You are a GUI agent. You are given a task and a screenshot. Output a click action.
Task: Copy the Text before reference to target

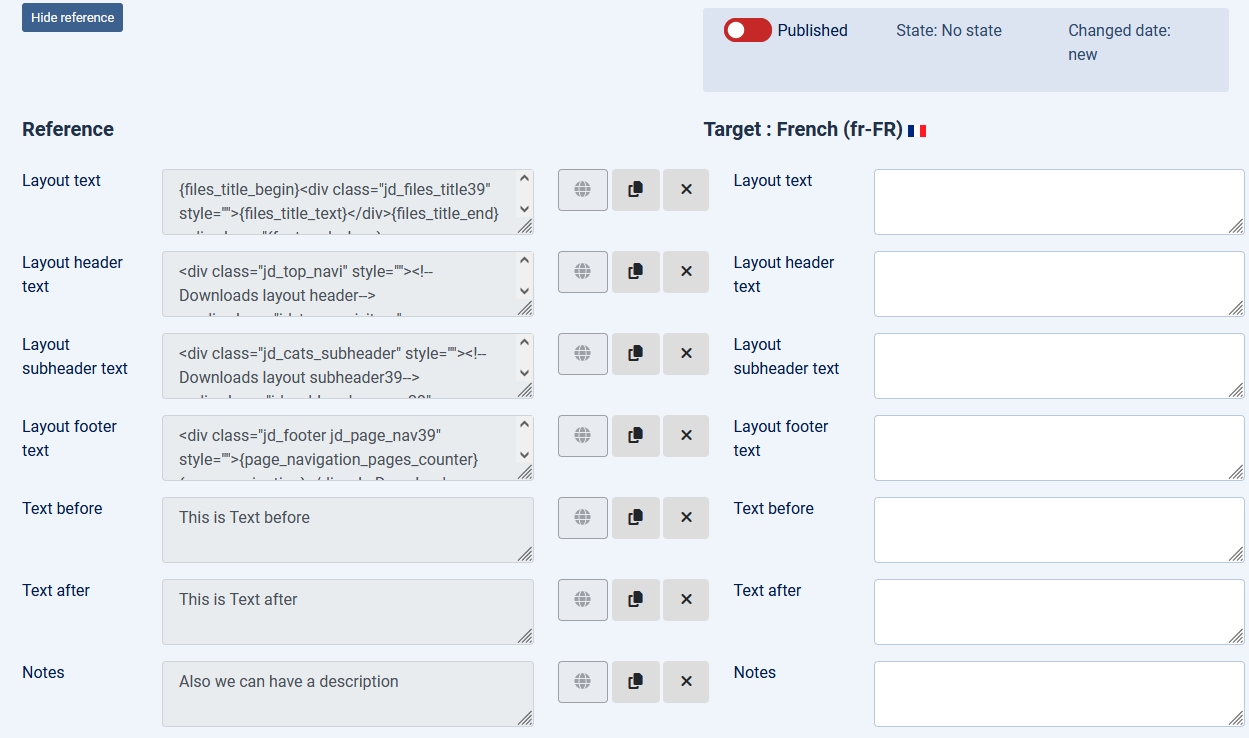point(635,518)
